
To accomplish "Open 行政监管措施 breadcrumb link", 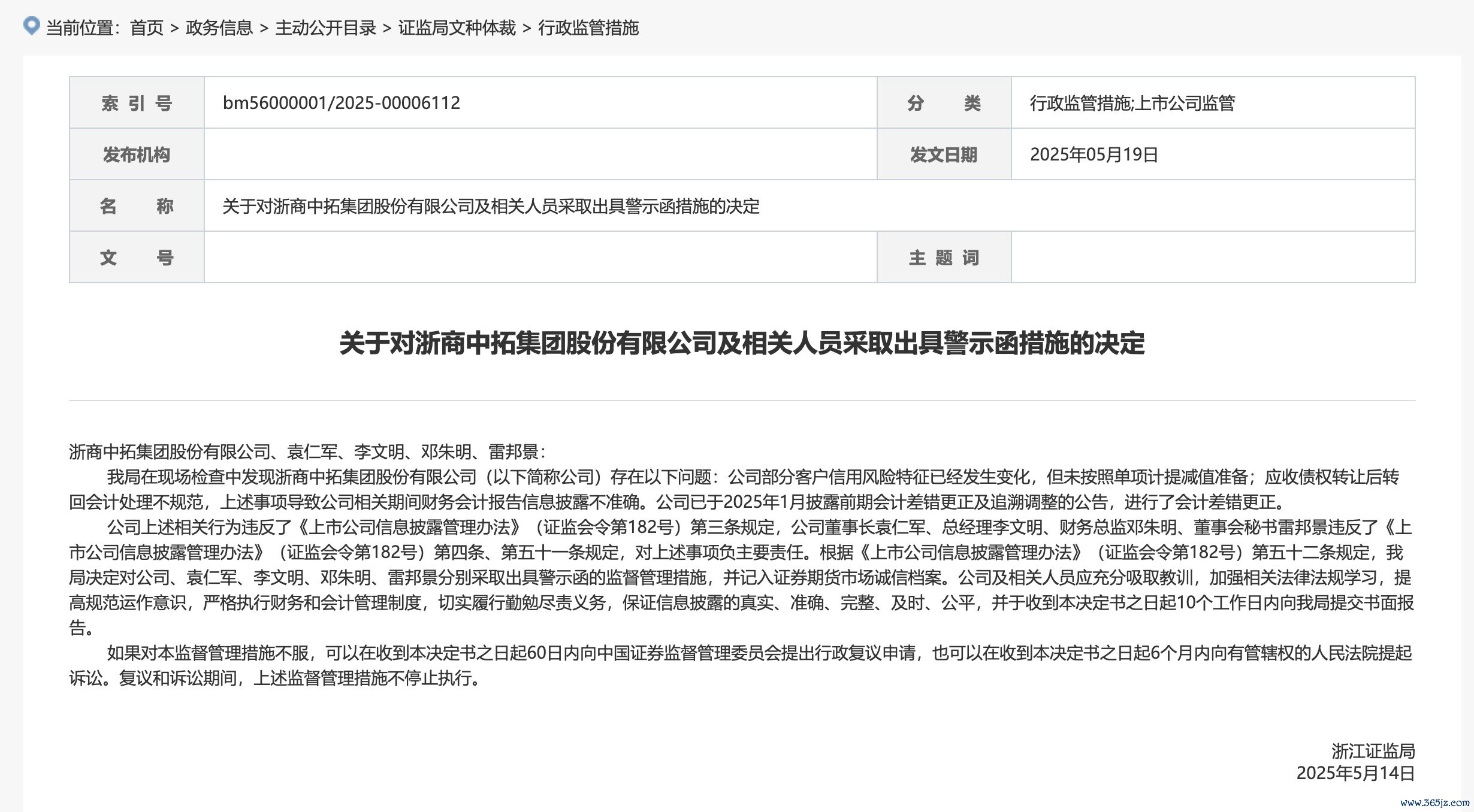I will pos(588,28).
